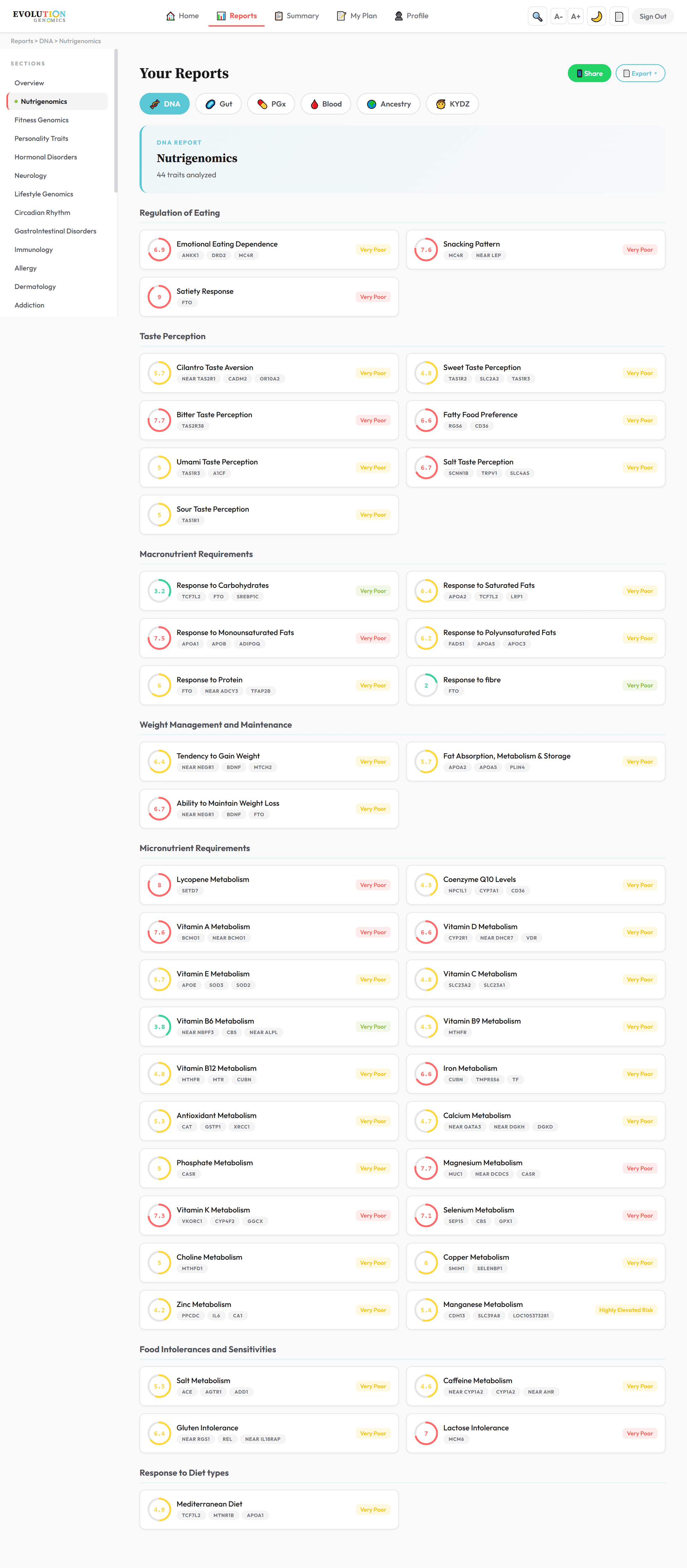Click the Evolution Genomics logo
687x1568 pixels.
[40, 16]
